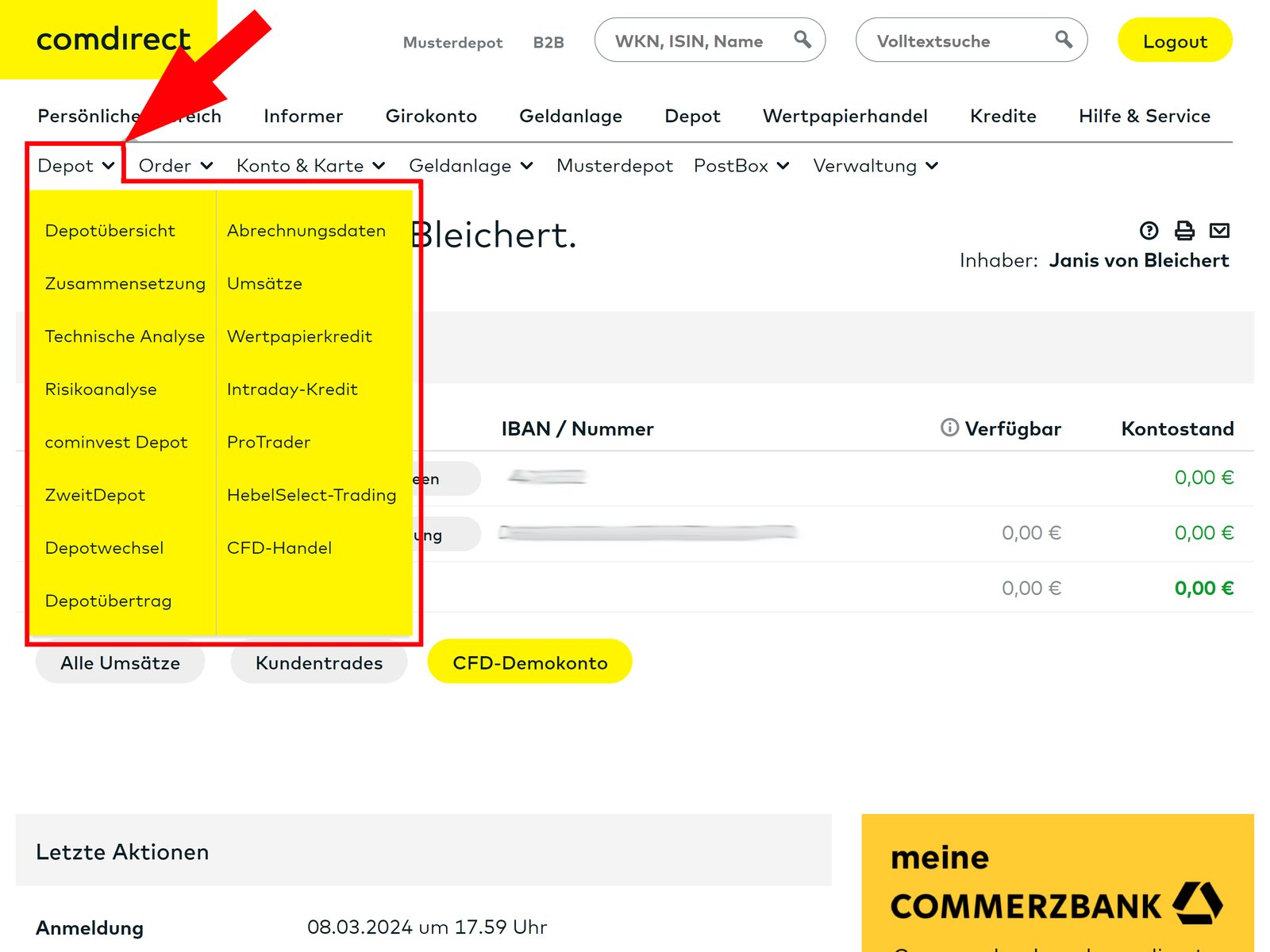Start search via WKN field magnifier icon
Screen dimensions: 1270x952
tap(802, 39)
